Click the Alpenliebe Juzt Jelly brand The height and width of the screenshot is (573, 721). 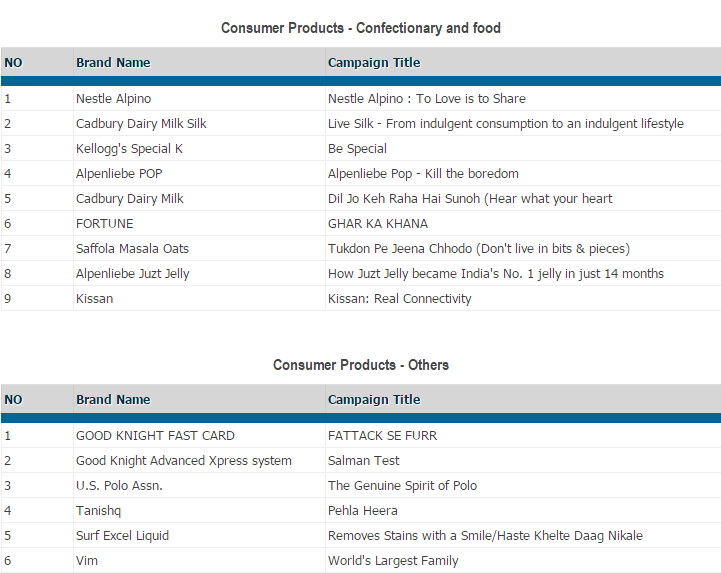pyautogui.click(x=132, y=274)
